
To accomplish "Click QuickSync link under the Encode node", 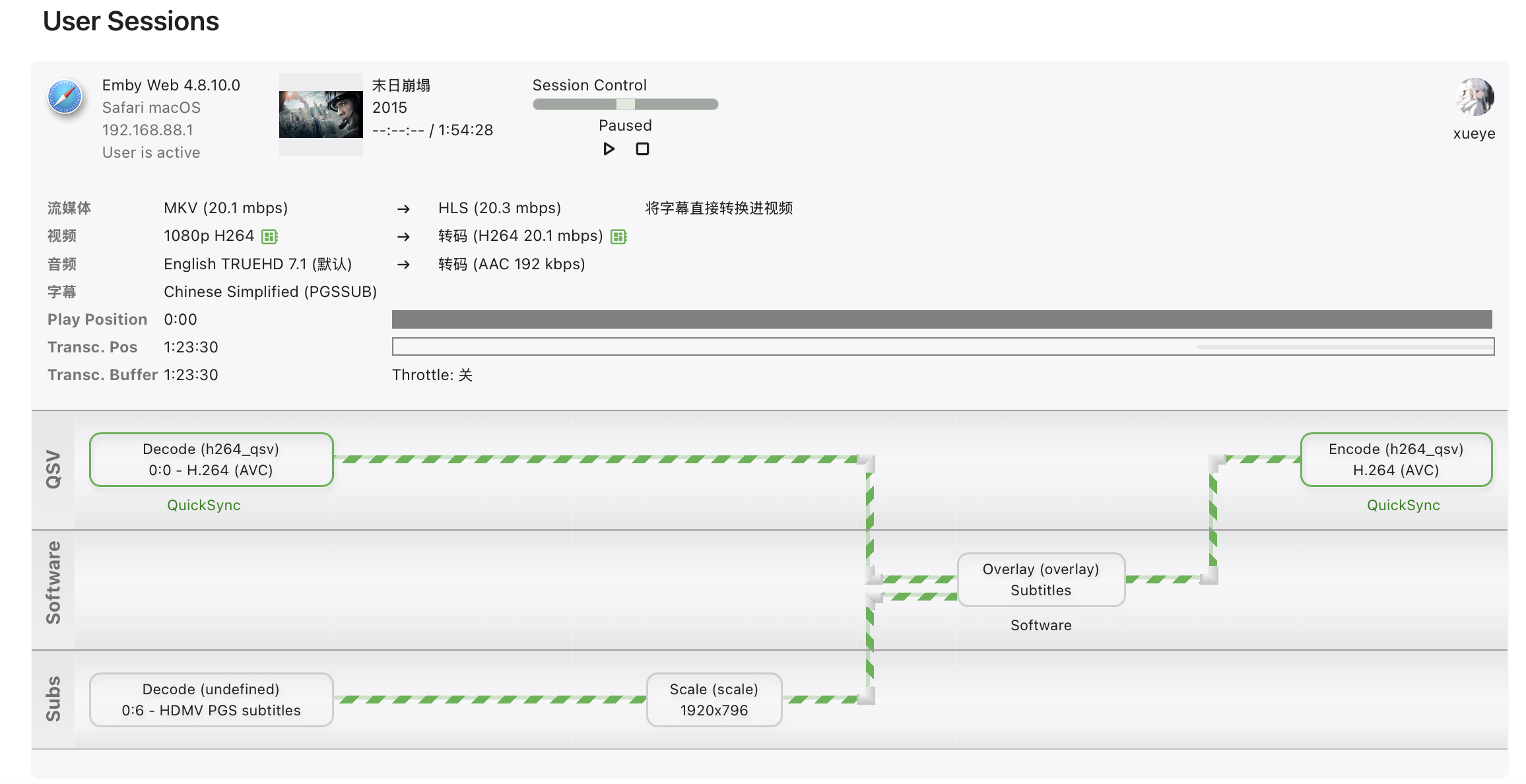I will click(x=1403, y=505).
